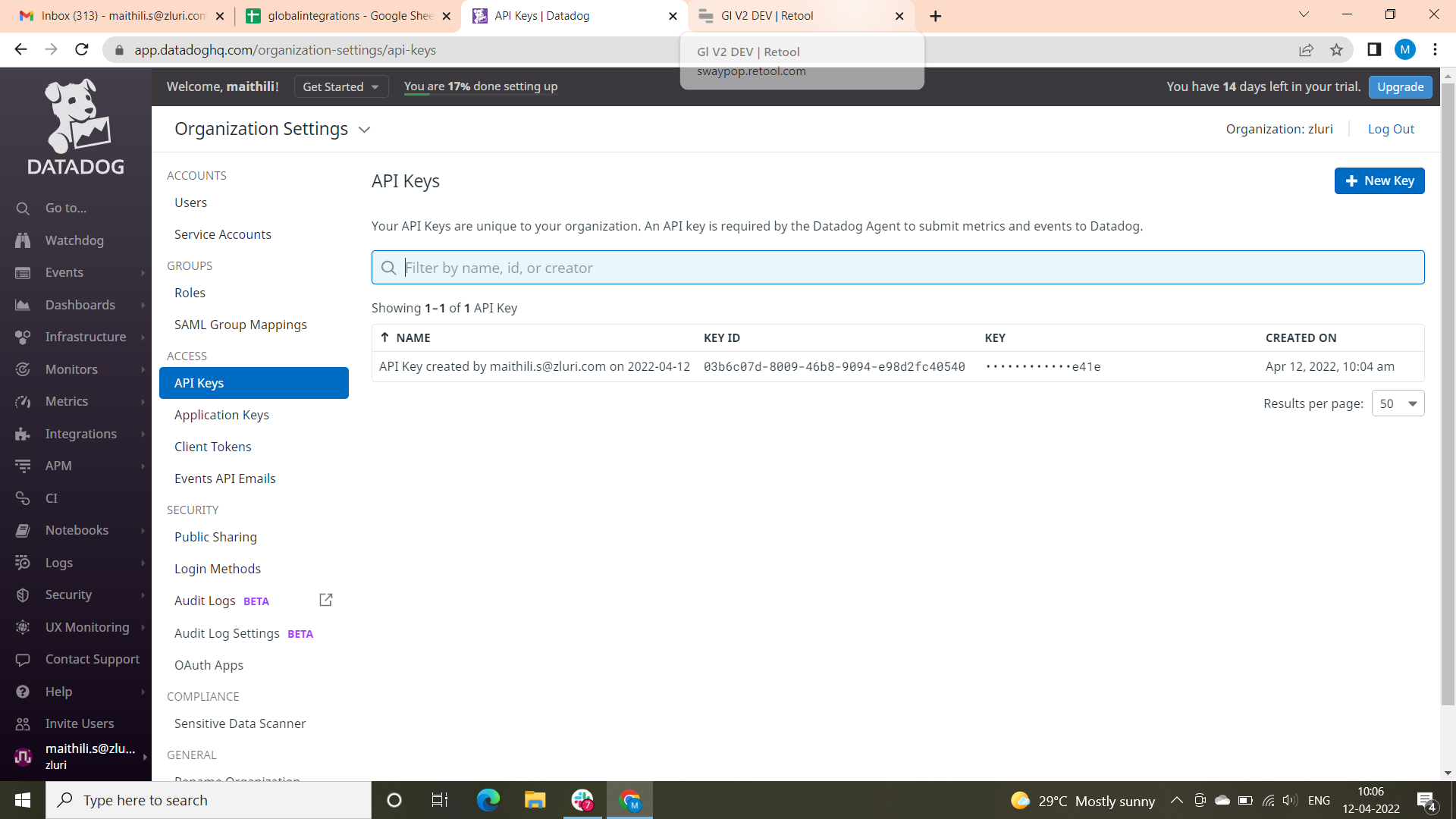Click the New Key button
This screenshot has width=1456, height=819.
click(x=1379, y=180)
